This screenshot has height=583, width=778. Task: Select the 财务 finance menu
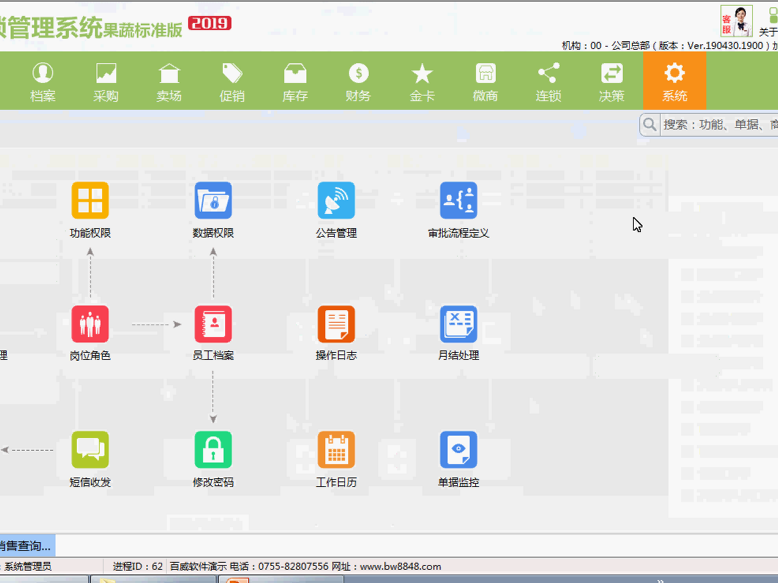(x=358, y=81)
